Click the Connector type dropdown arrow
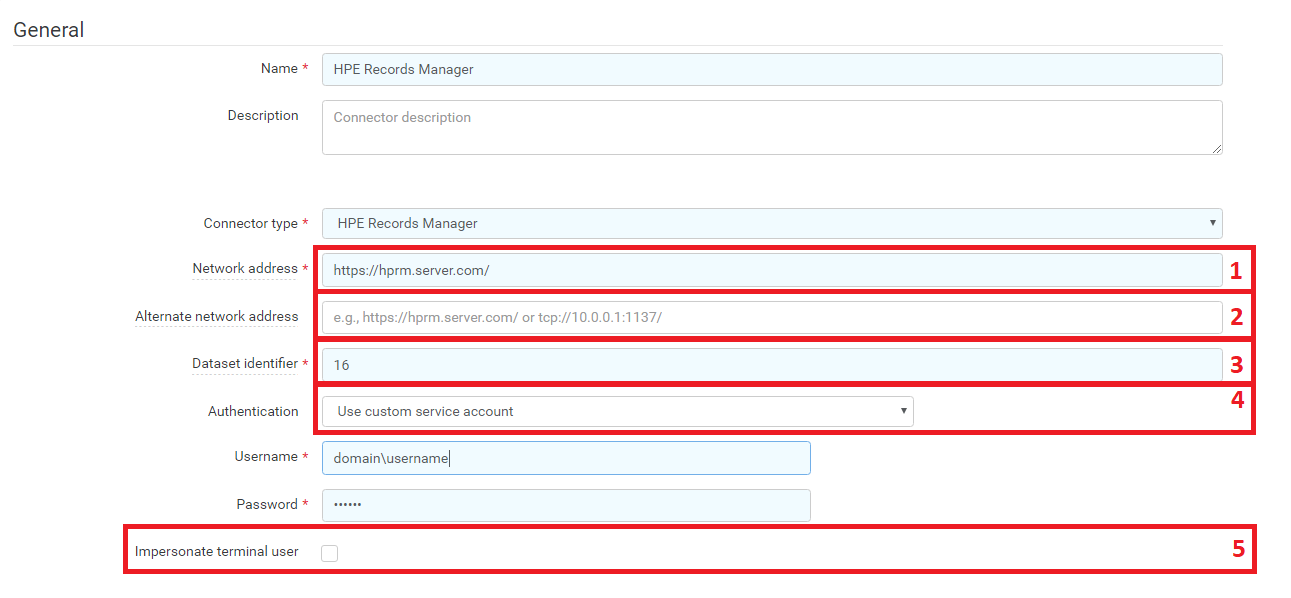This screenshot has width=1291, height=598. (x=1211, y=223)
